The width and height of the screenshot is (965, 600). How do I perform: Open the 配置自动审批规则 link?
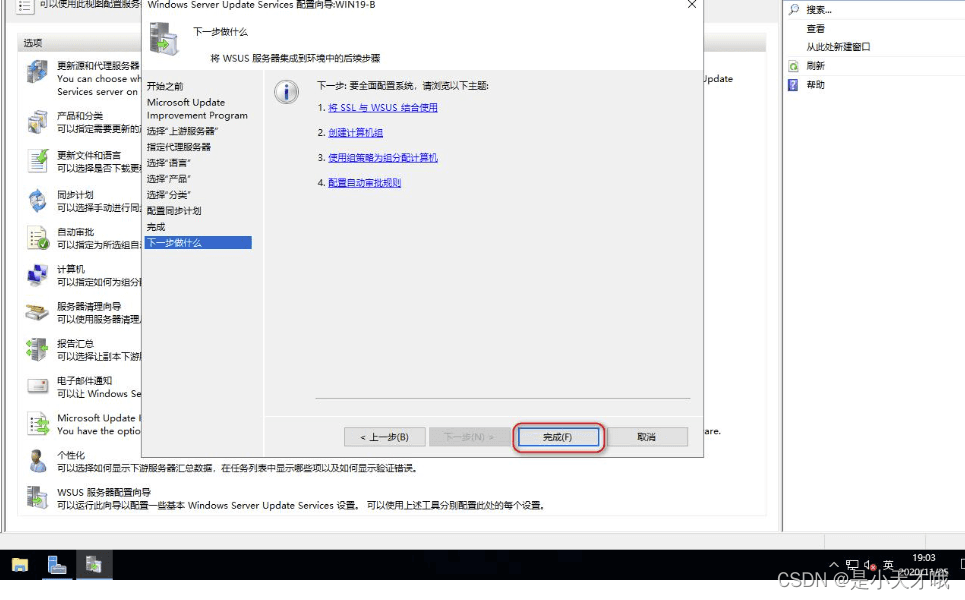tap(364, 183)
